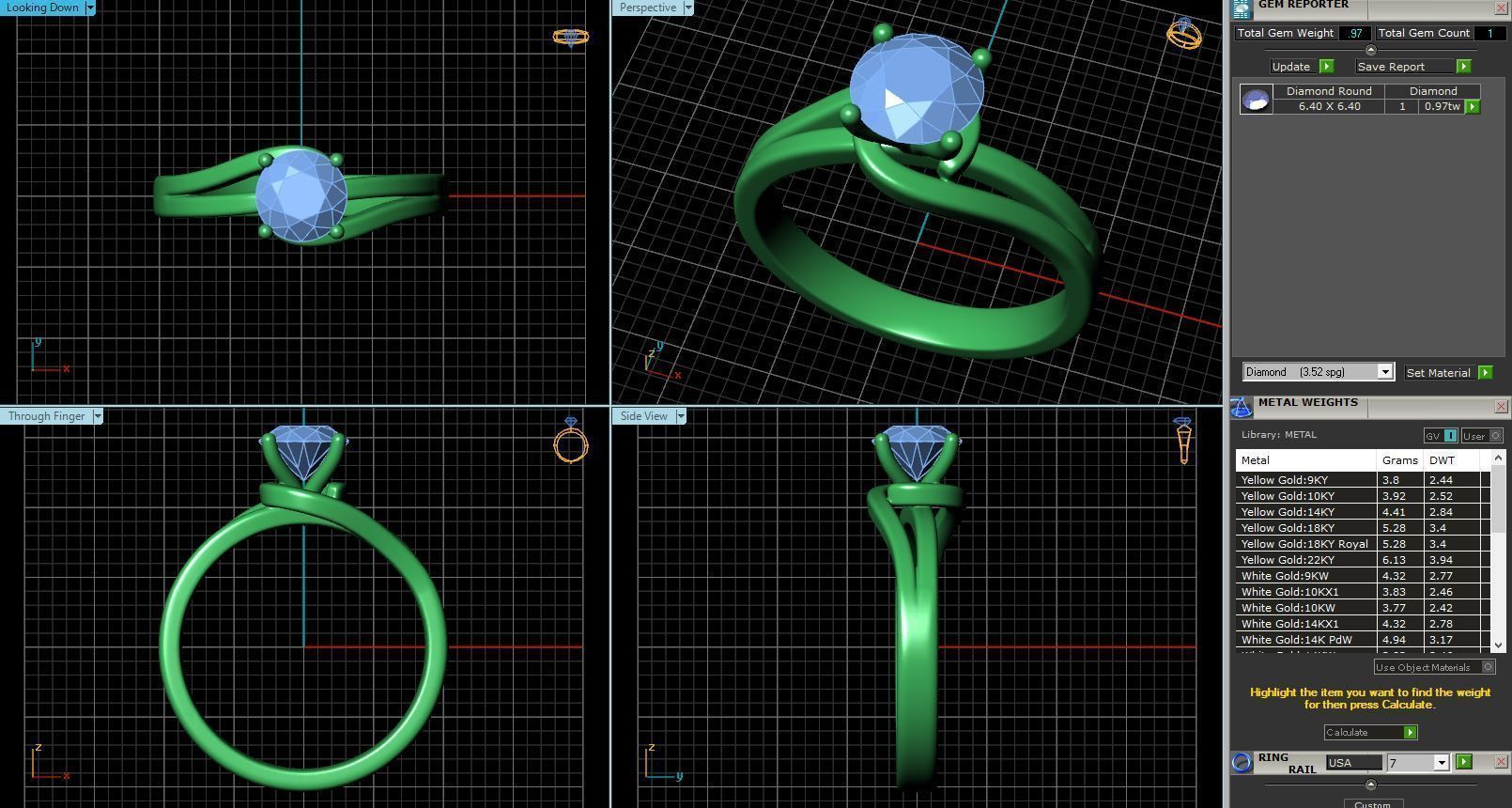Enable Use Object Materials option

1434,667
